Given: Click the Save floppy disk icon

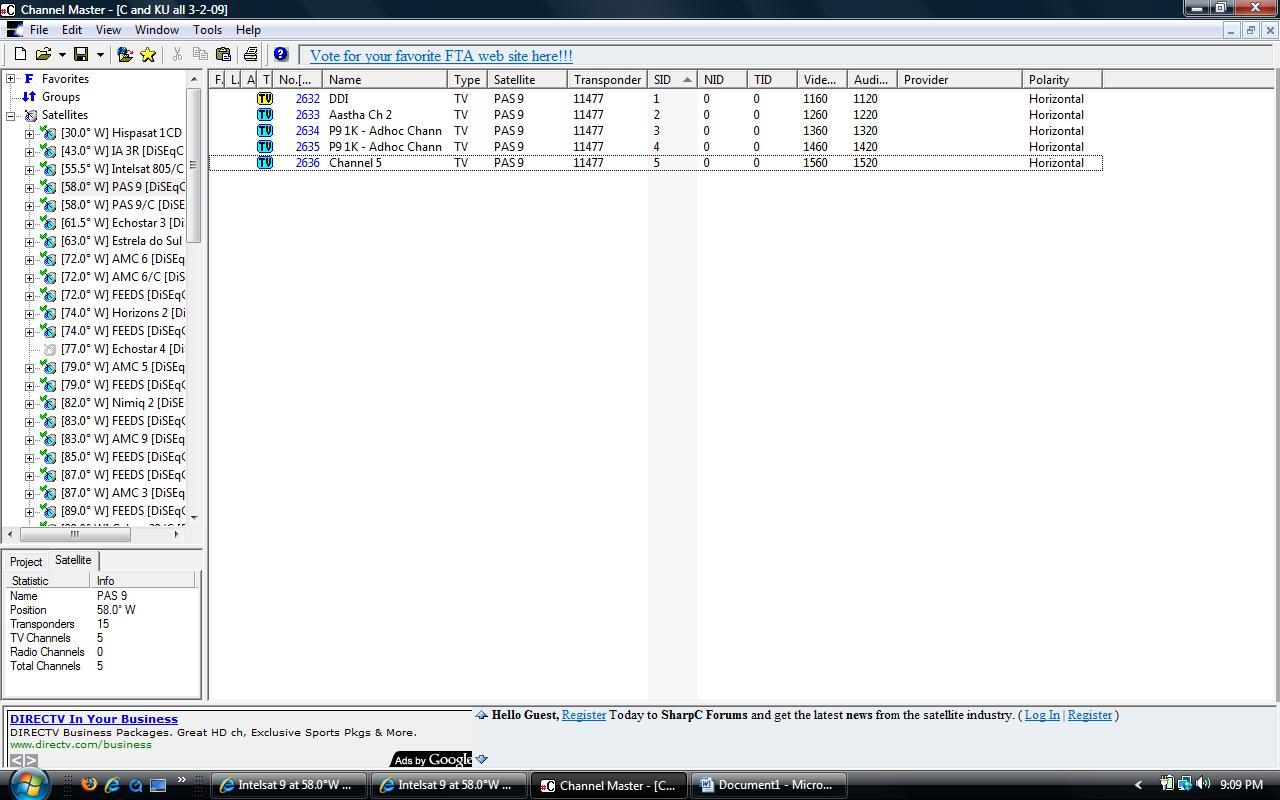Looking at the screenshot, I should click(x=81, y=54).
